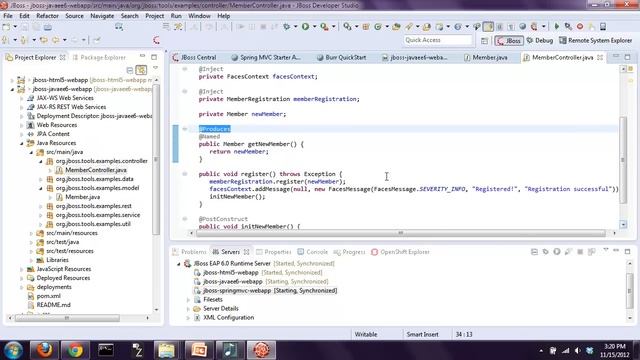Click the globe web browser toolbar icon
The image size is (640, 360).
pos(522,27)
